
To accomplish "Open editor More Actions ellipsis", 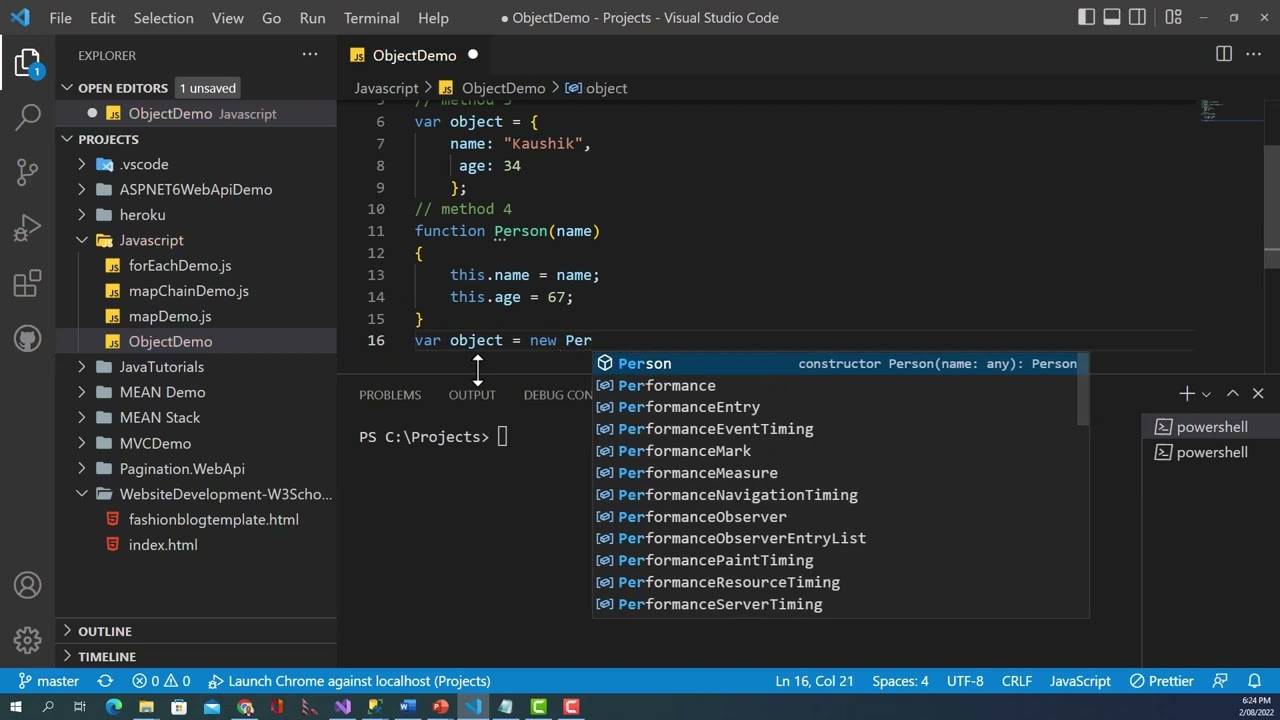I will pos(1253,54).
